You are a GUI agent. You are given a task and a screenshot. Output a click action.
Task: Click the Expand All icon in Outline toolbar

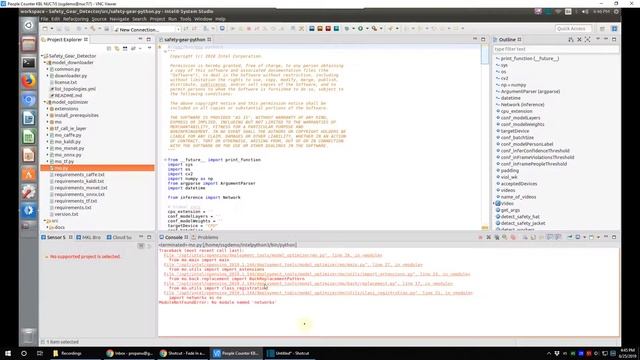coord(588,40)
